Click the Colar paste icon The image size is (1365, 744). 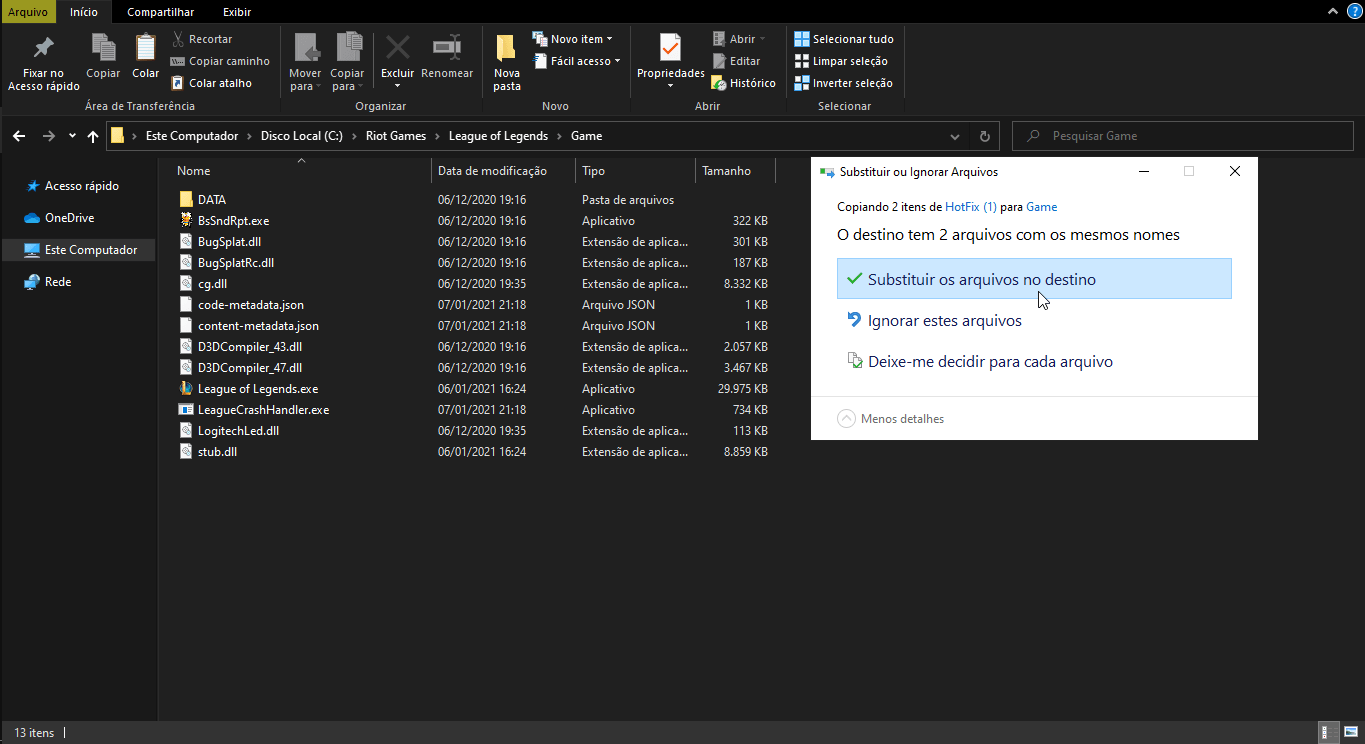point(145,57)
